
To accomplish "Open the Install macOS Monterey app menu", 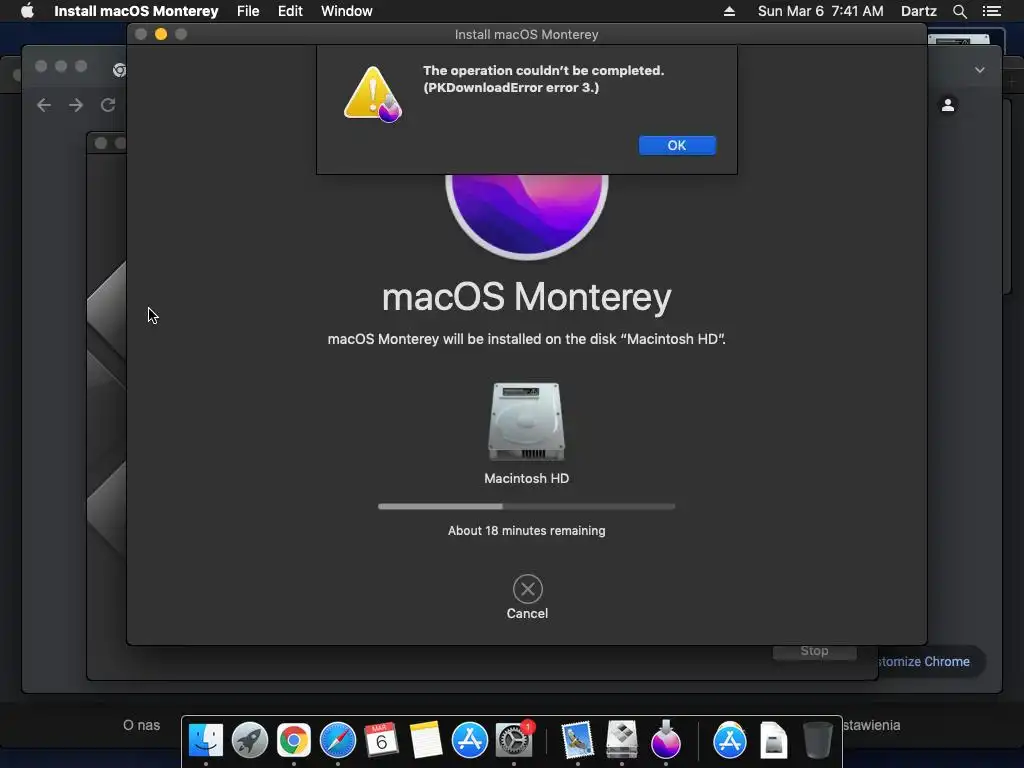I will click(x=136, y=11).
